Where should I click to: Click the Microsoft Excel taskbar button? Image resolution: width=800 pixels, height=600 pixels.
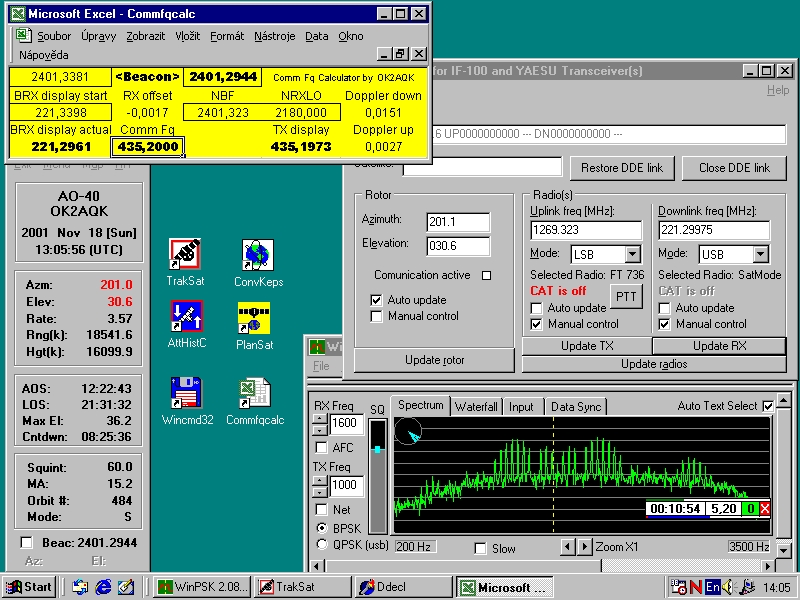[x=505, y=587]
